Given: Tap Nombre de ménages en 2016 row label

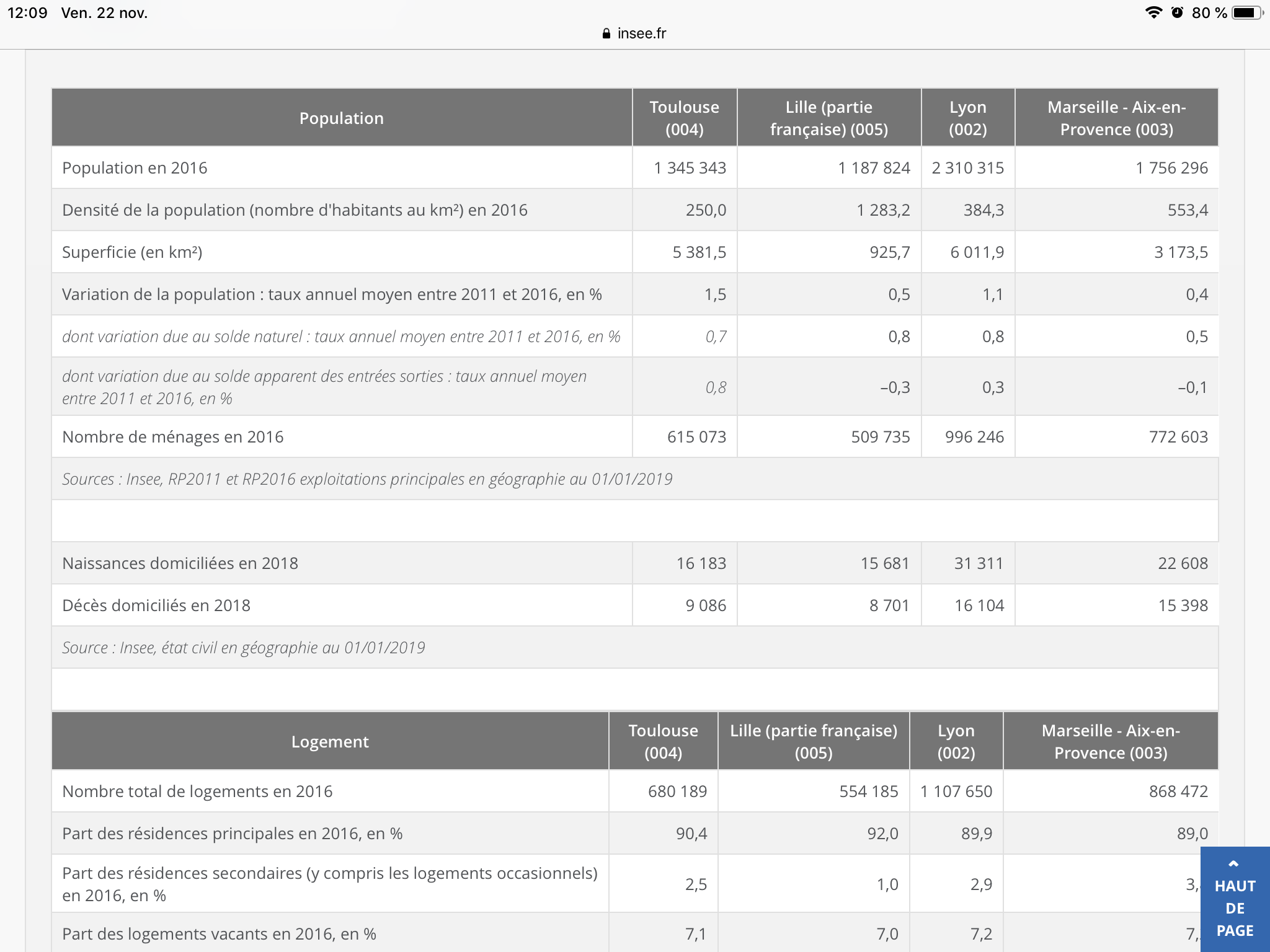Looking at the screenshot, I should tap(172, 437).
